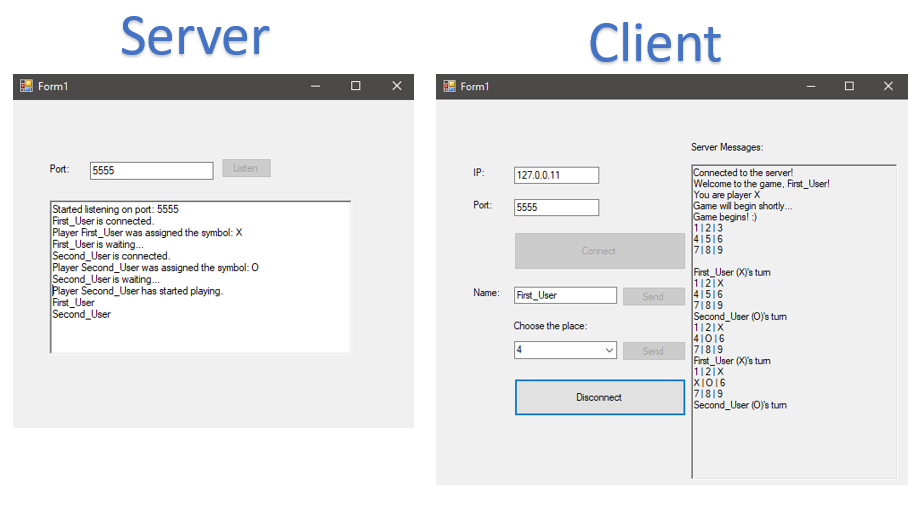Focus the Client port input field

coord(556,208)
